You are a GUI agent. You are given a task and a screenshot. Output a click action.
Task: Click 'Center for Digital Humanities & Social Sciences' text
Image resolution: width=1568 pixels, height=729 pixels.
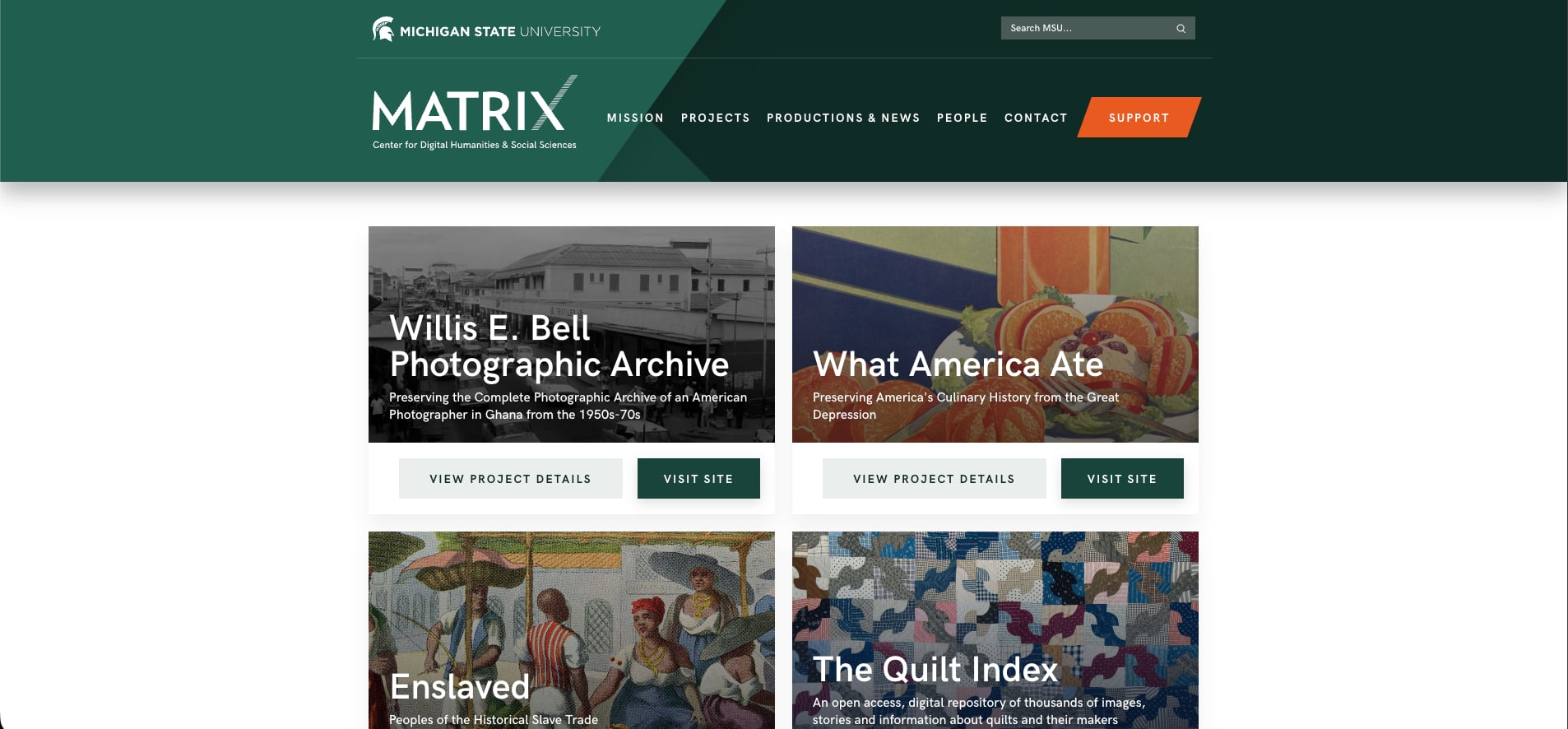[x=475, y=145]
